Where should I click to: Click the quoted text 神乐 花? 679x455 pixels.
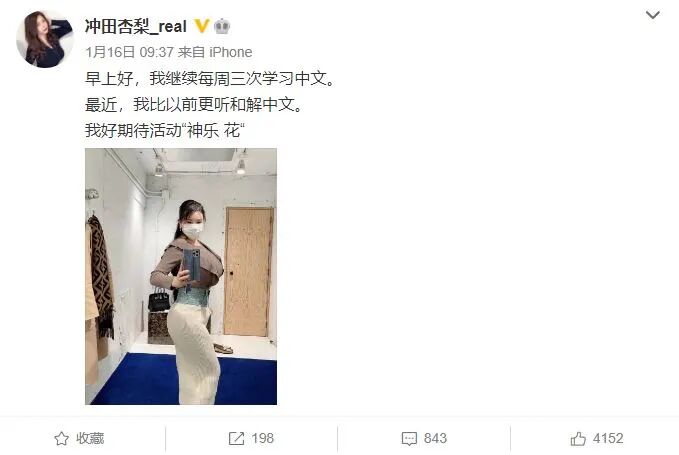213,130
